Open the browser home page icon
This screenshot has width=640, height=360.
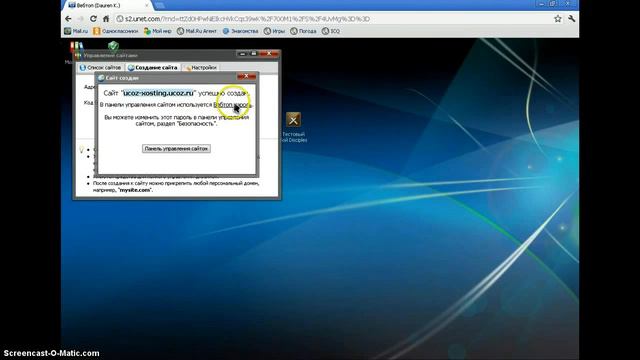106,19
